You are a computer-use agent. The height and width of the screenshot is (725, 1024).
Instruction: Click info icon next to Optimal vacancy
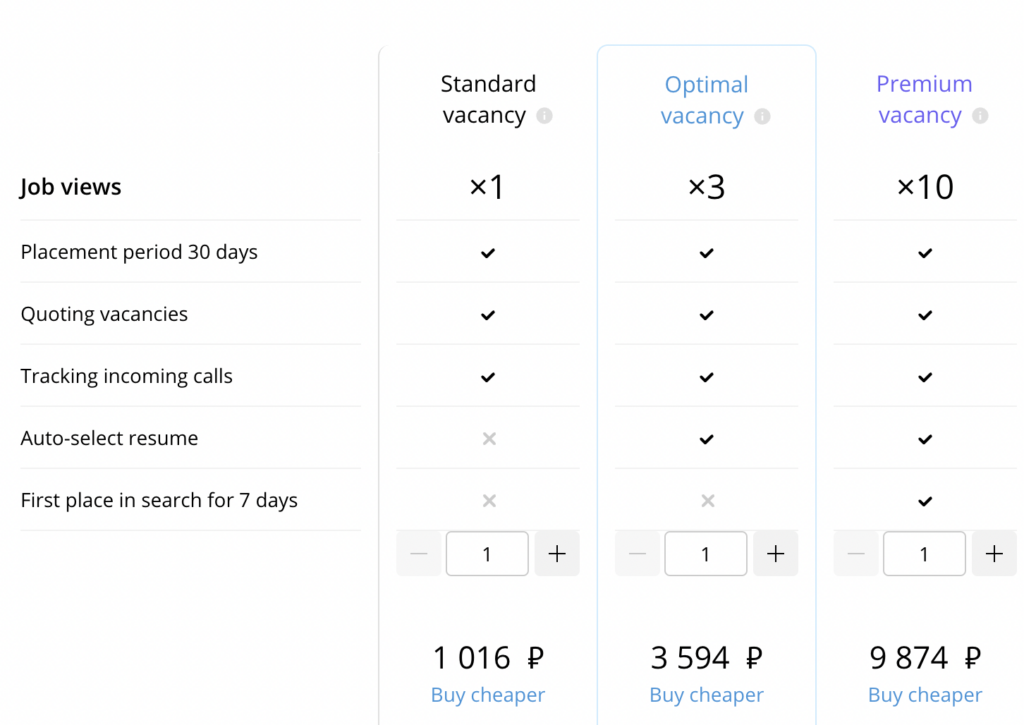[x=762, y=117]
